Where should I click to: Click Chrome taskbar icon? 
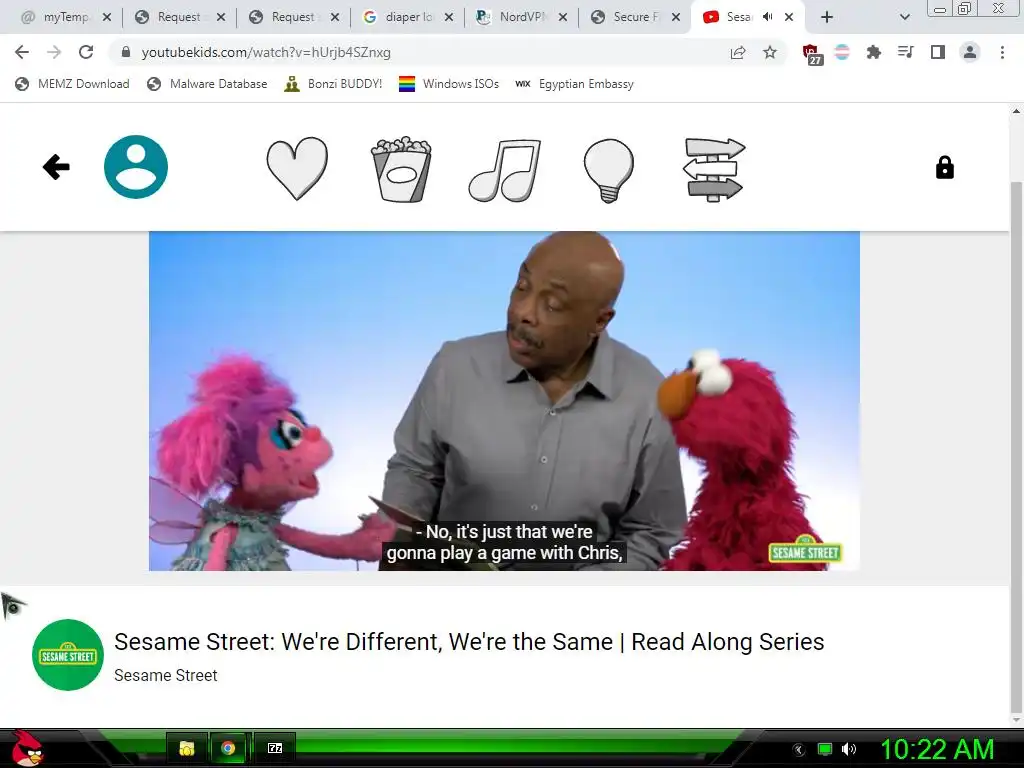(x=228, y=748)
